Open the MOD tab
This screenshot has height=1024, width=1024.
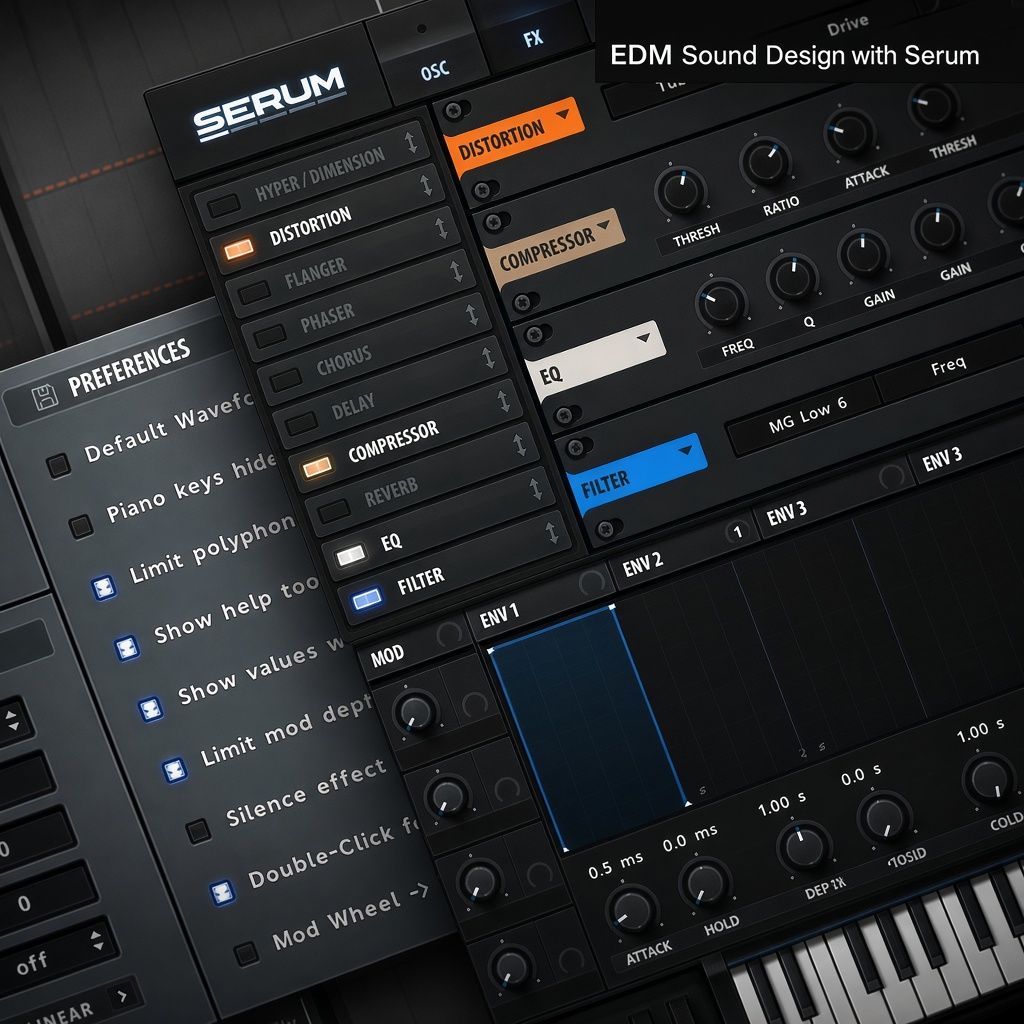(x=387, y=655)
